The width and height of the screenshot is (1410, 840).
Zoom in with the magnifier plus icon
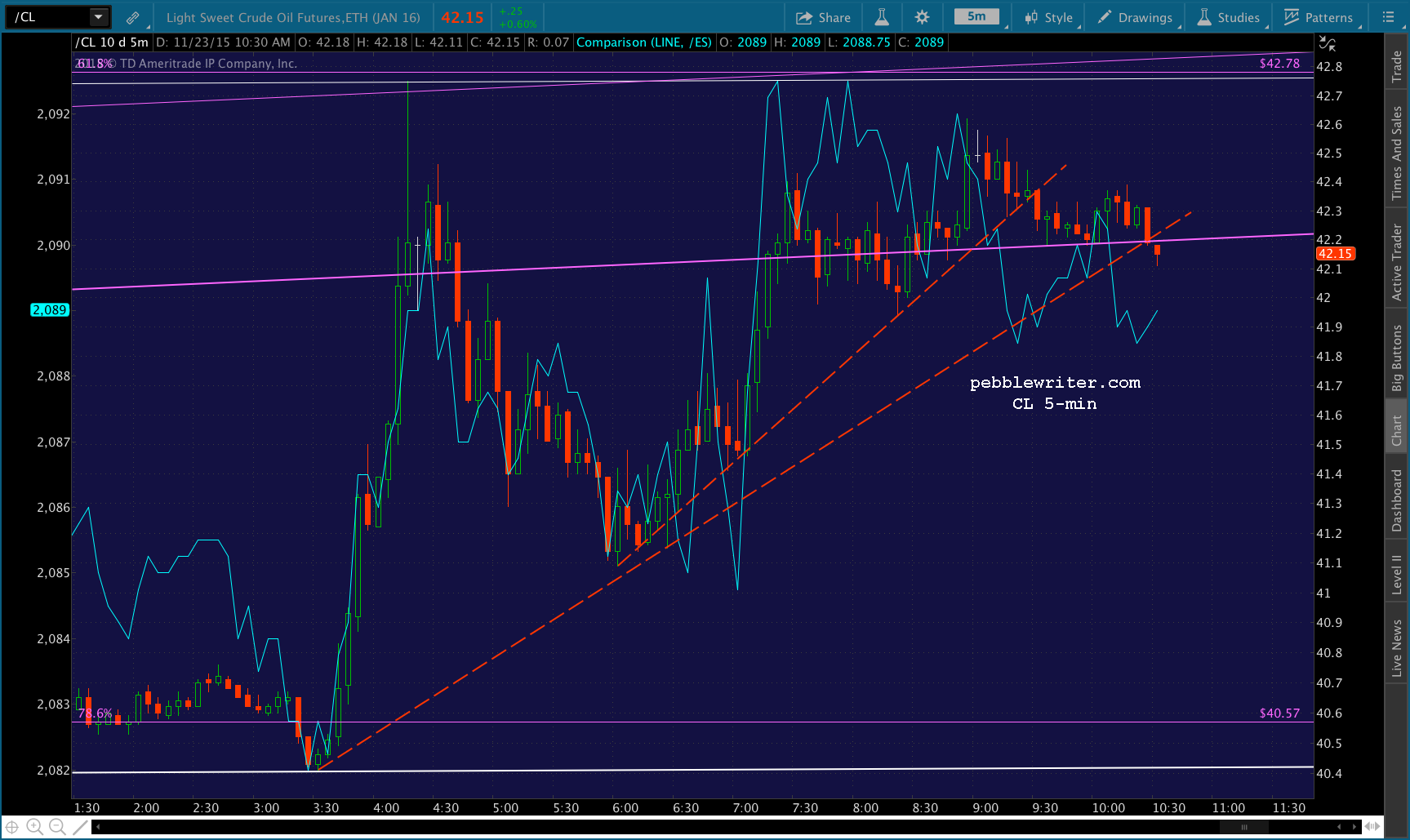click(x=34, y=827)
